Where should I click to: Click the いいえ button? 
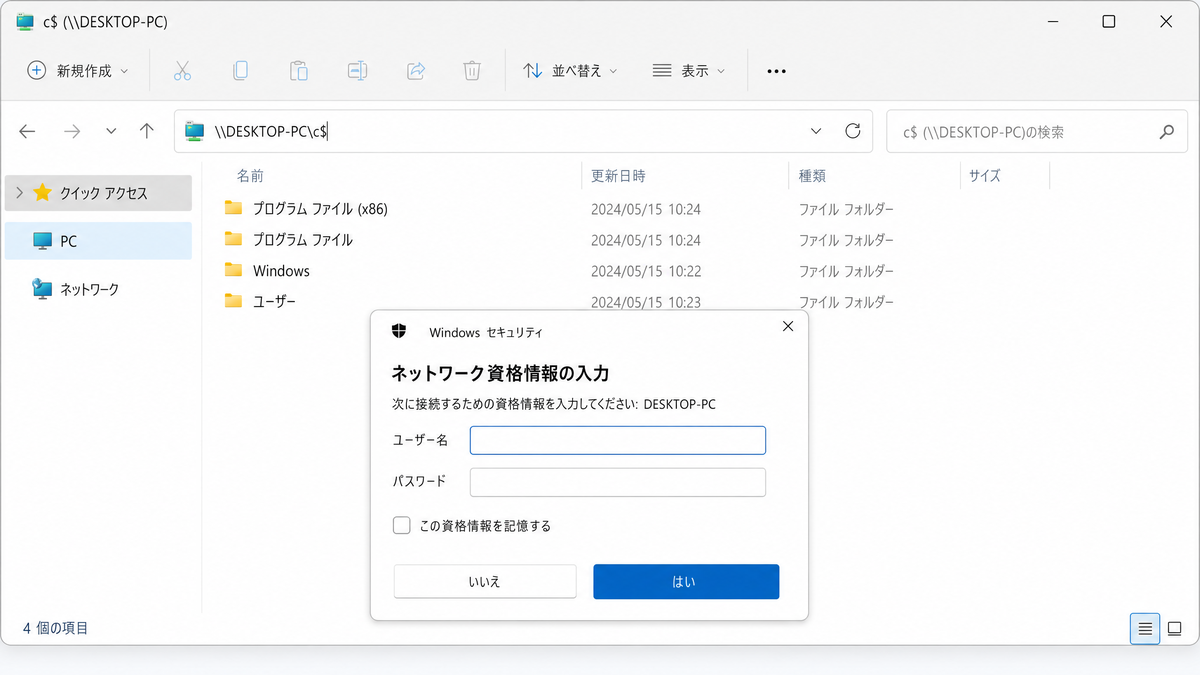pyautogui.click(x=485, y=581)
